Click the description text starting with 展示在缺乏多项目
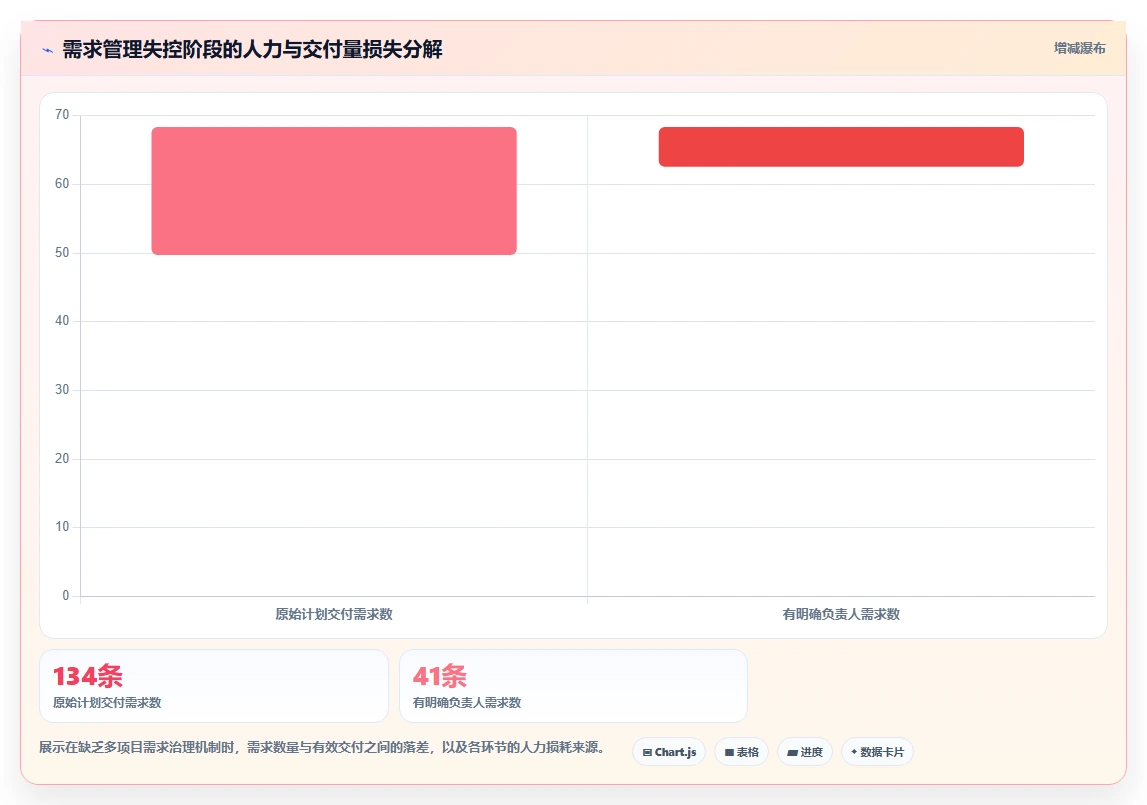The width and height of the screenshot is (1147, 805). tap(322, 747)
